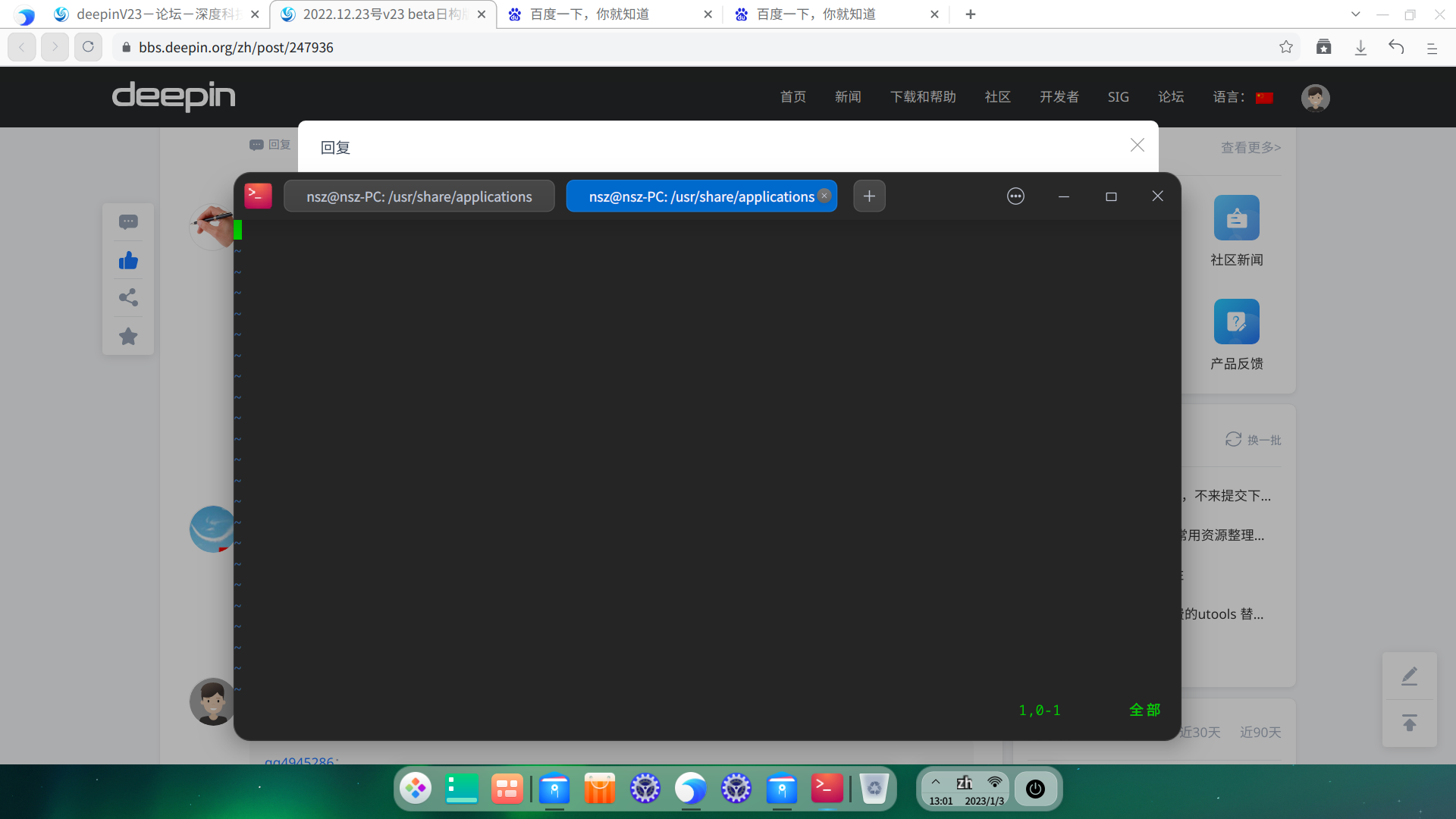Click the comment bubble icon in sidebar

point(128,221)
